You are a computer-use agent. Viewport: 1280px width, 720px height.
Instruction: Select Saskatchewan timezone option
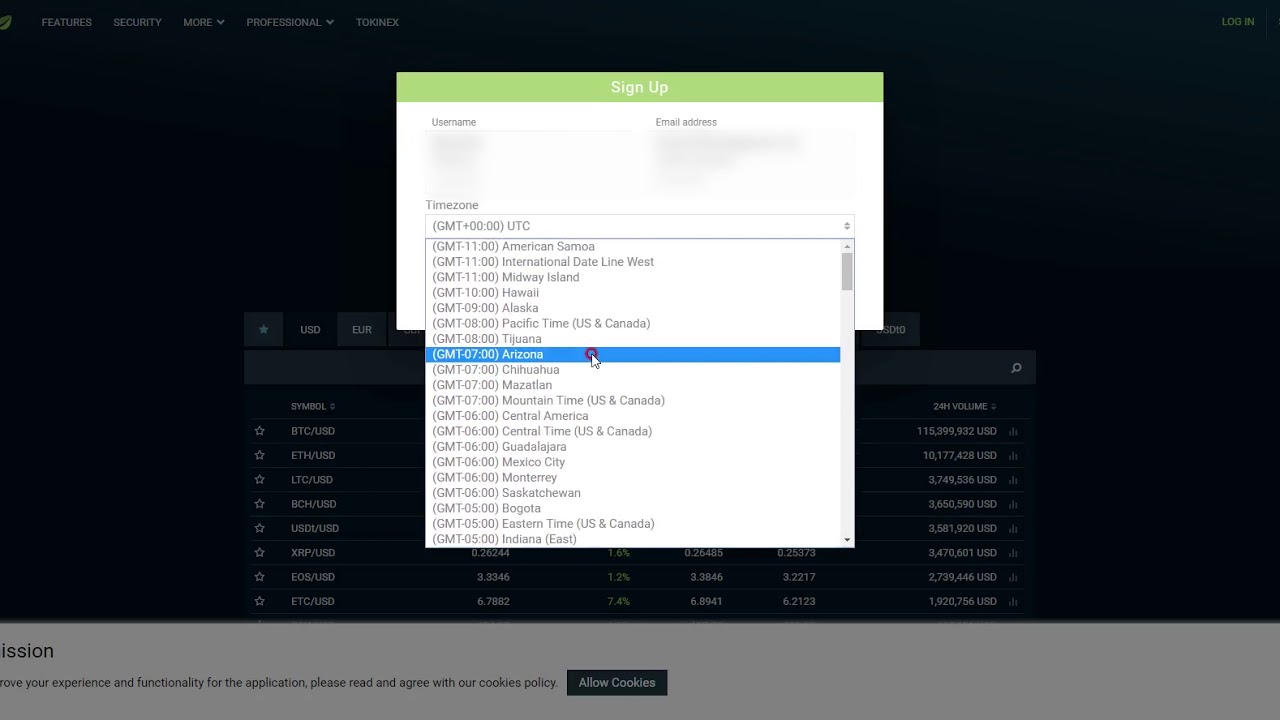[633, 493]
